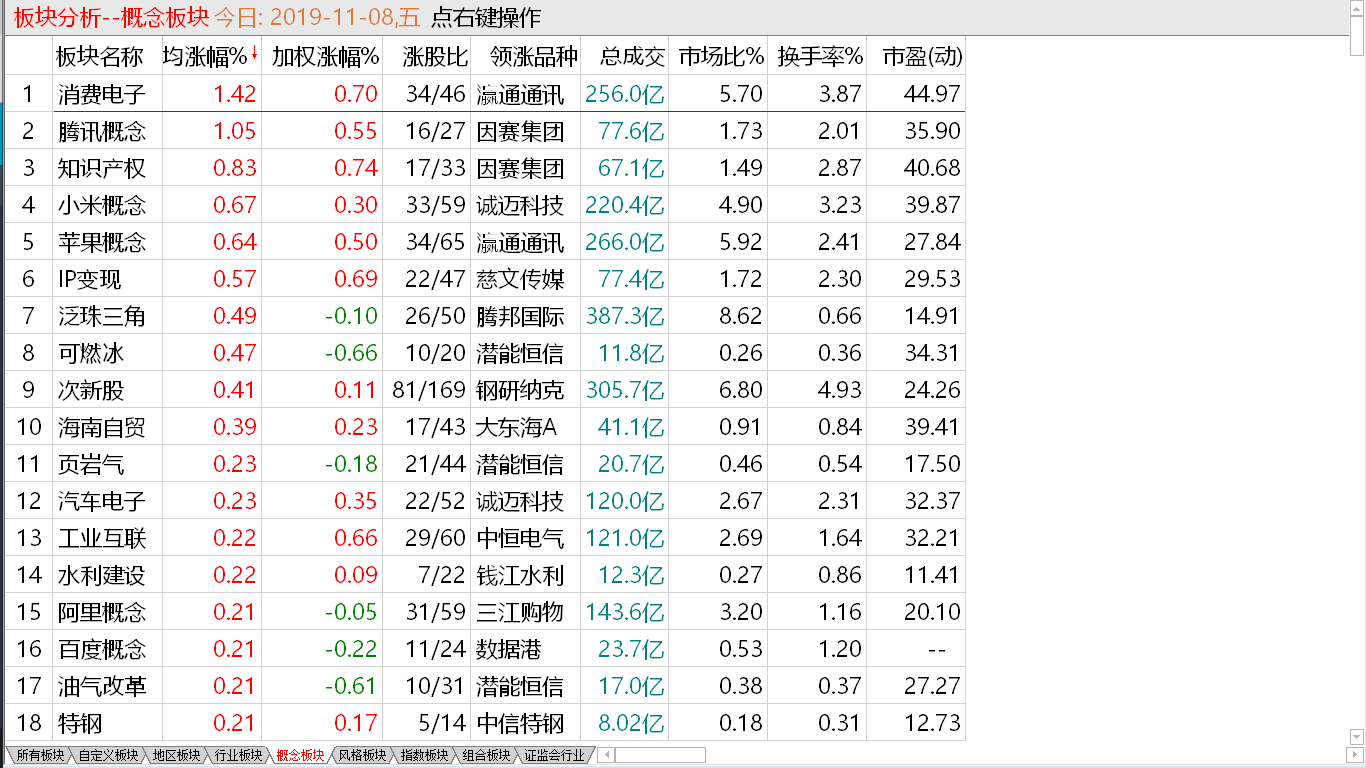Select the 阿里概念 sector name
The height and width of the screenshot is (768, 1366).
(x=101, y=612)
